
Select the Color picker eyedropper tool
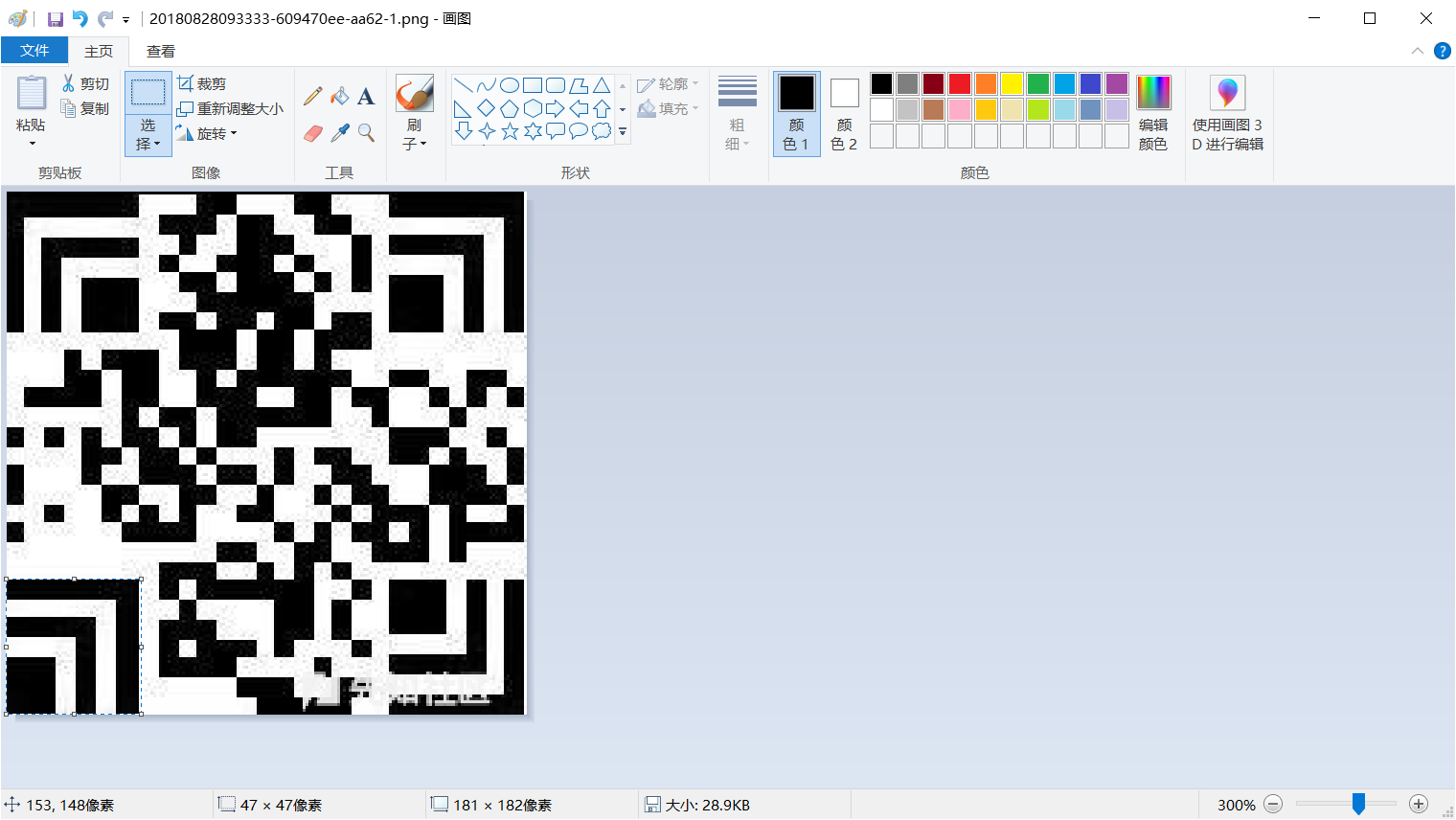339,132
